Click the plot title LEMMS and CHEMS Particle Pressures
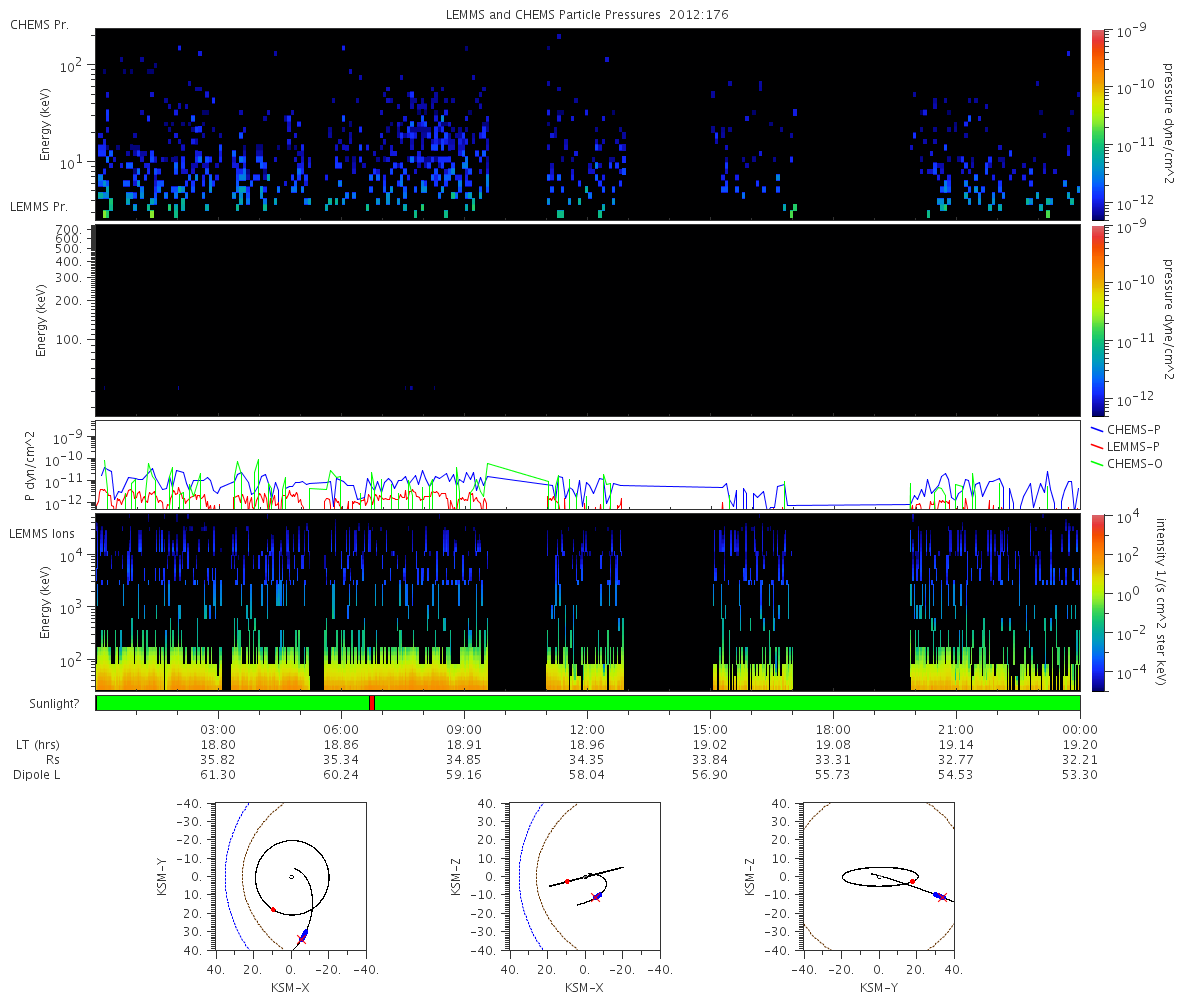The image size is (1200, 1000). pyautogui.click(x=586, y=14)
